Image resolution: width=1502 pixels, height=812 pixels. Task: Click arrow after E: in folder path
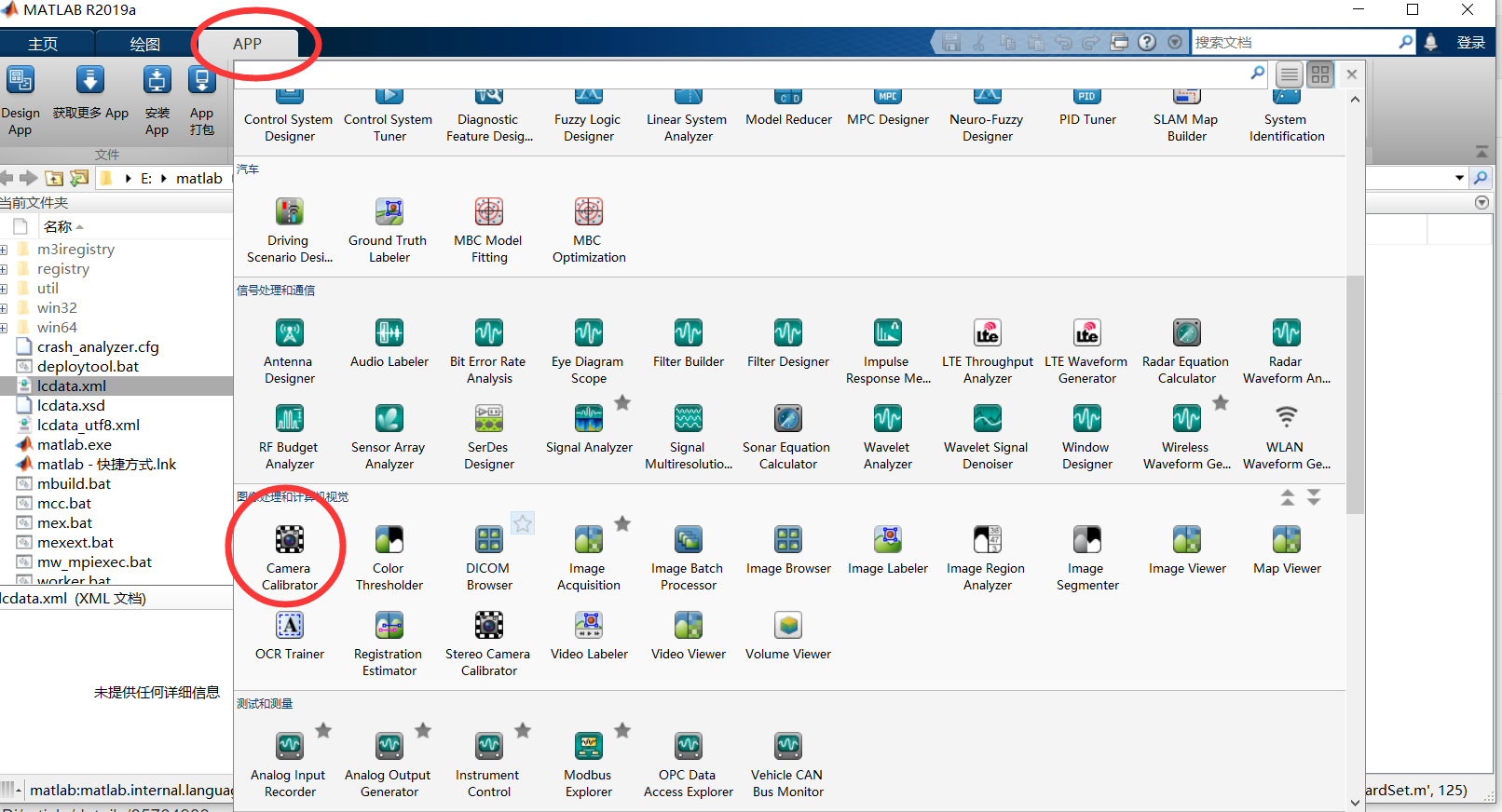(x=164, y=179)
